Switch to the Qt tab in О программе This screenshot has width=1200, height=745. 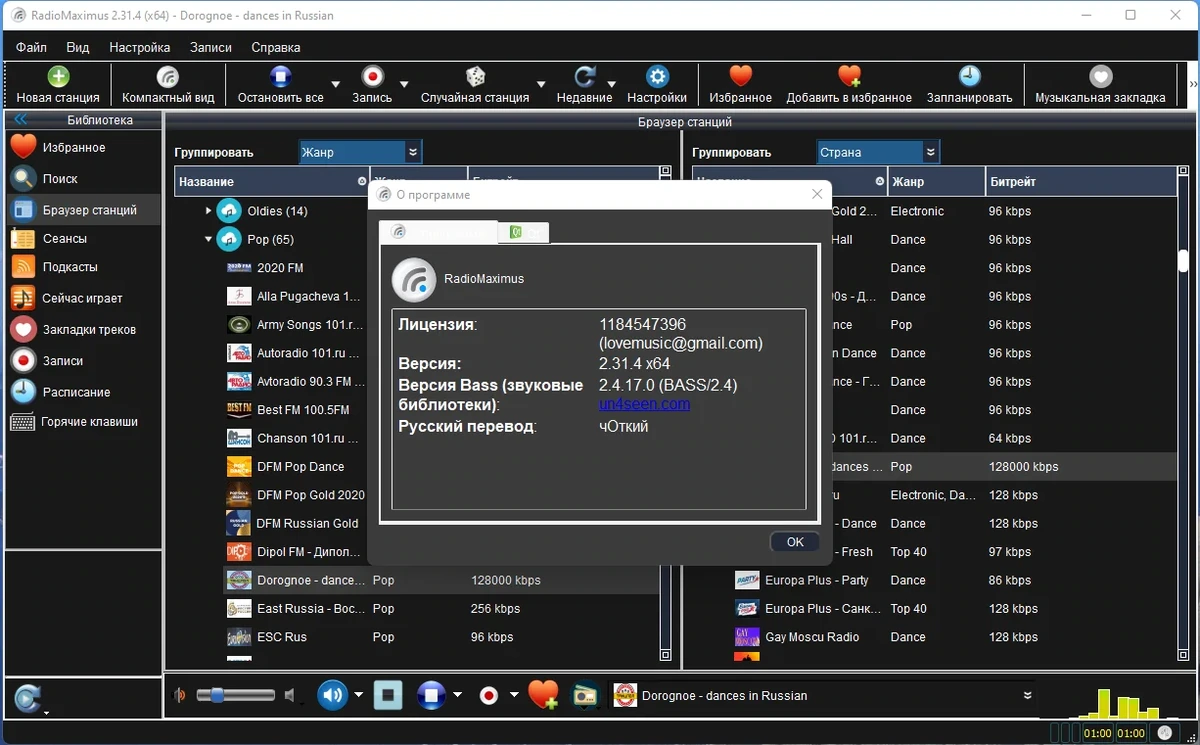524,232
